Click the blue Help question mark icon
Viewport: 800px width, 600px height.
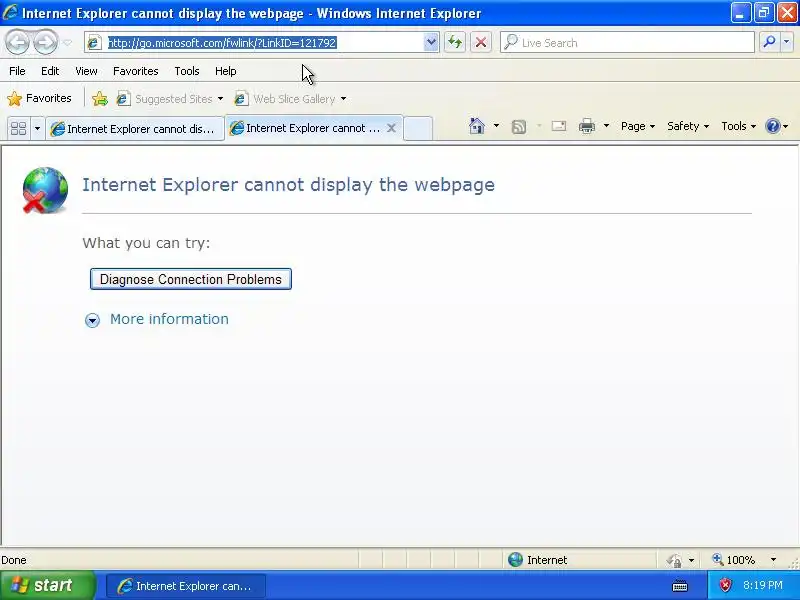tap(773, 126)
